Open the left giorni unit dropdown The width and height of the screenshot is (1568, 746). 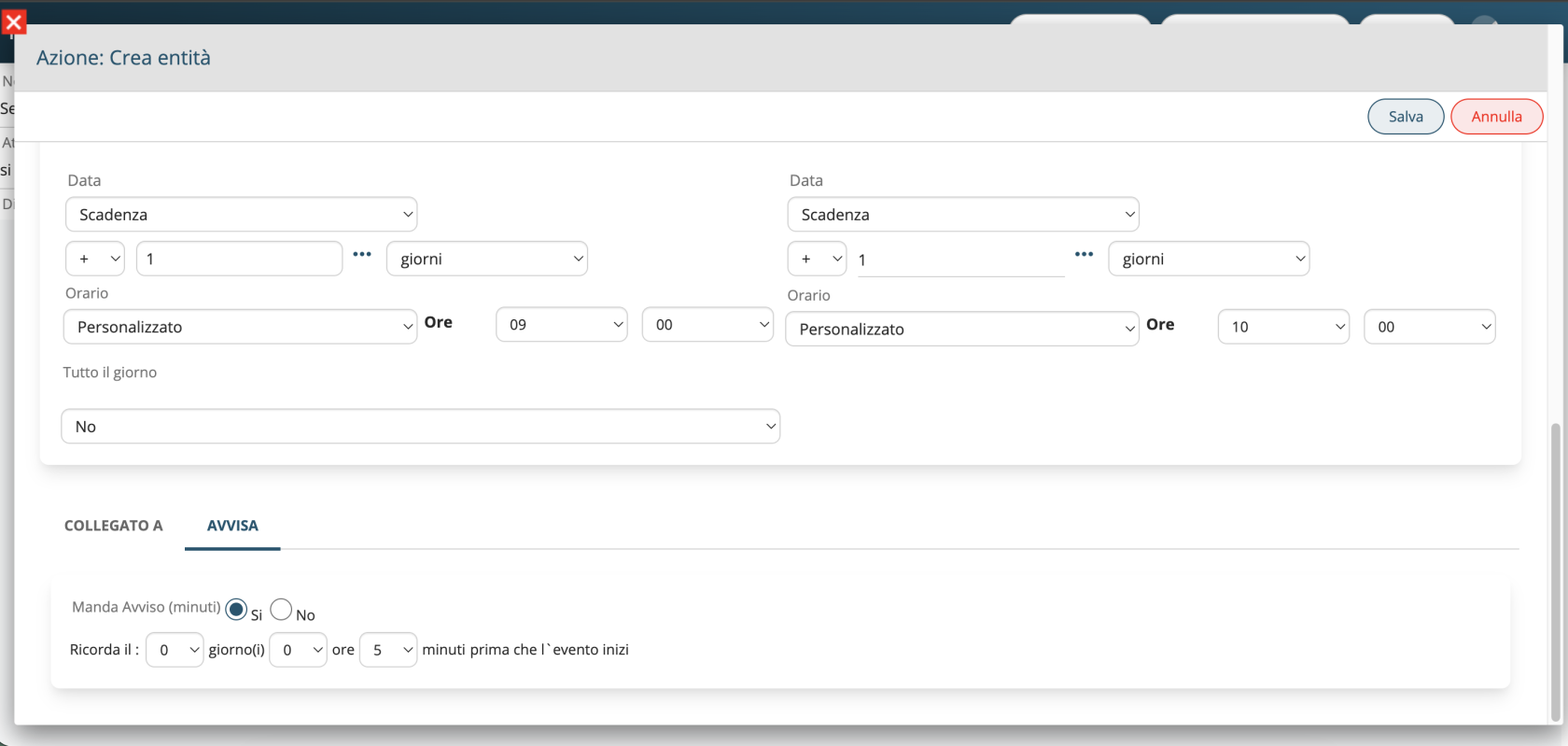coord(487,259)
